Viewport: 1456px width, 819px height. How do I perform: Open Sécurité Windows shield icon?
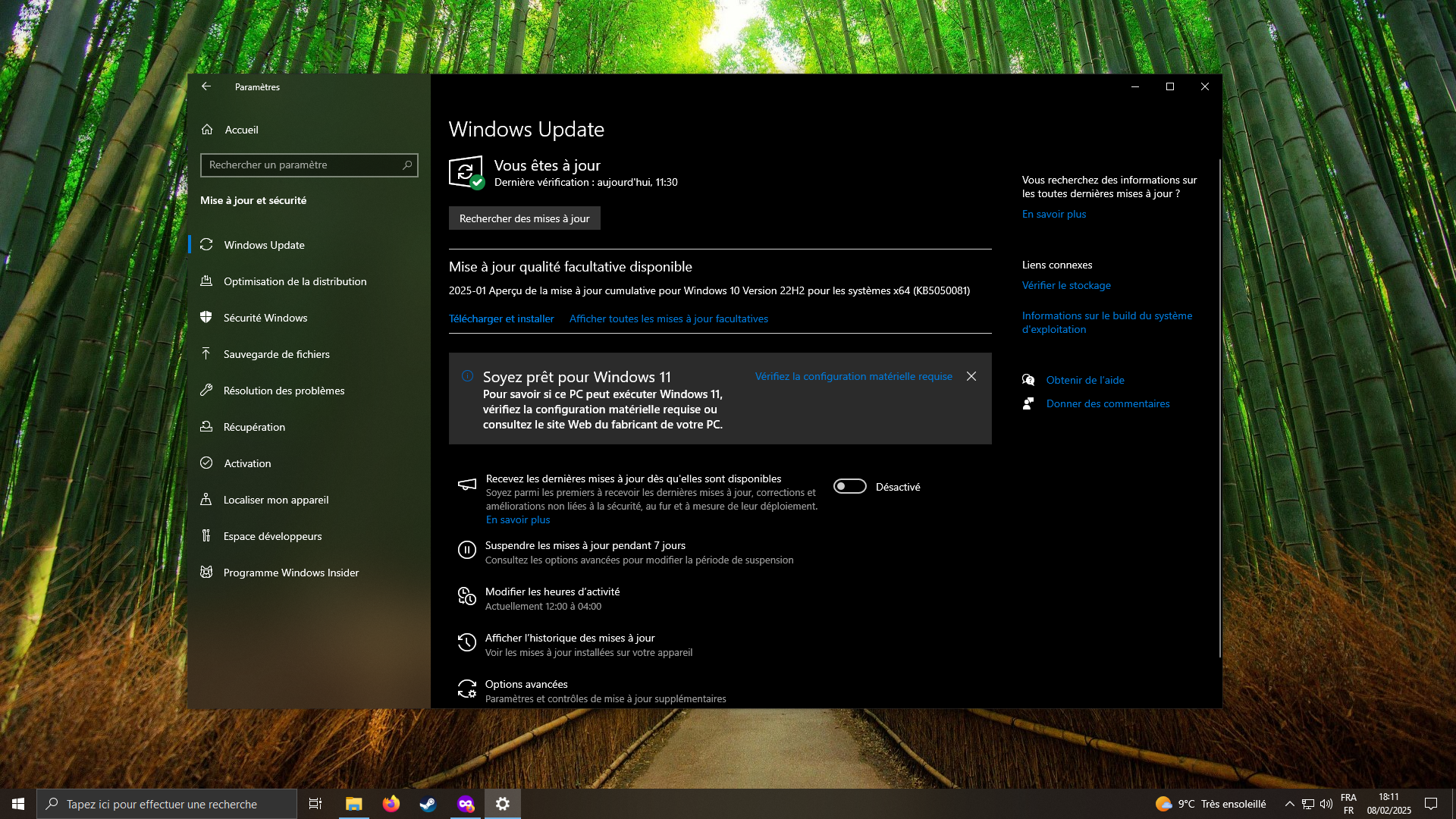(x=206, y=317)
